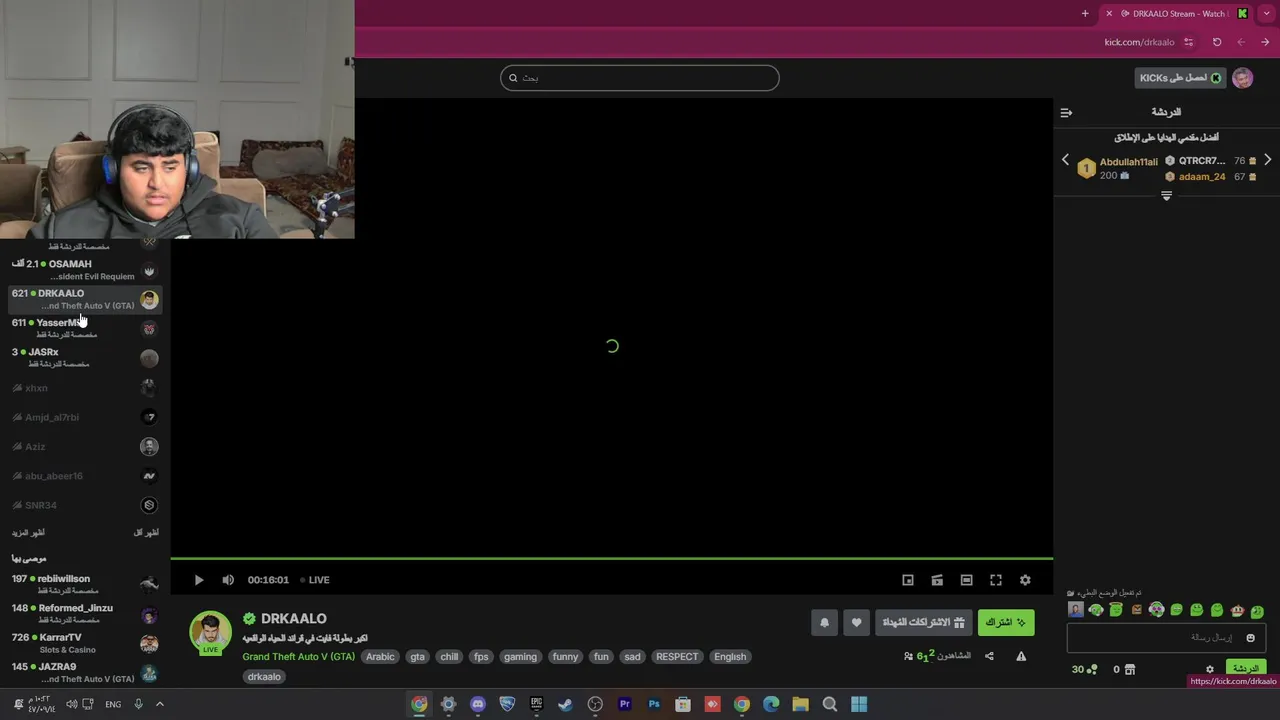This screenshot has height=720, width=1280.
Task: Open the emoji picker in chat box
Action: (x=1250, y=638)
